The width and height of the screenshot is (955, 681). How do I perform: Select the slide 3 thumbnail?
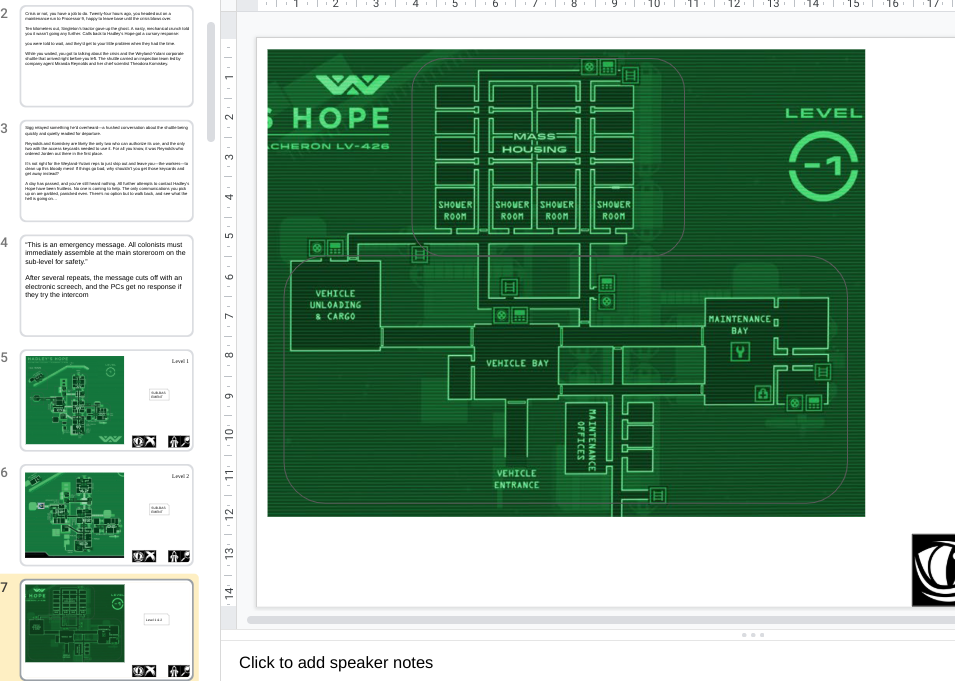[107, 171]
